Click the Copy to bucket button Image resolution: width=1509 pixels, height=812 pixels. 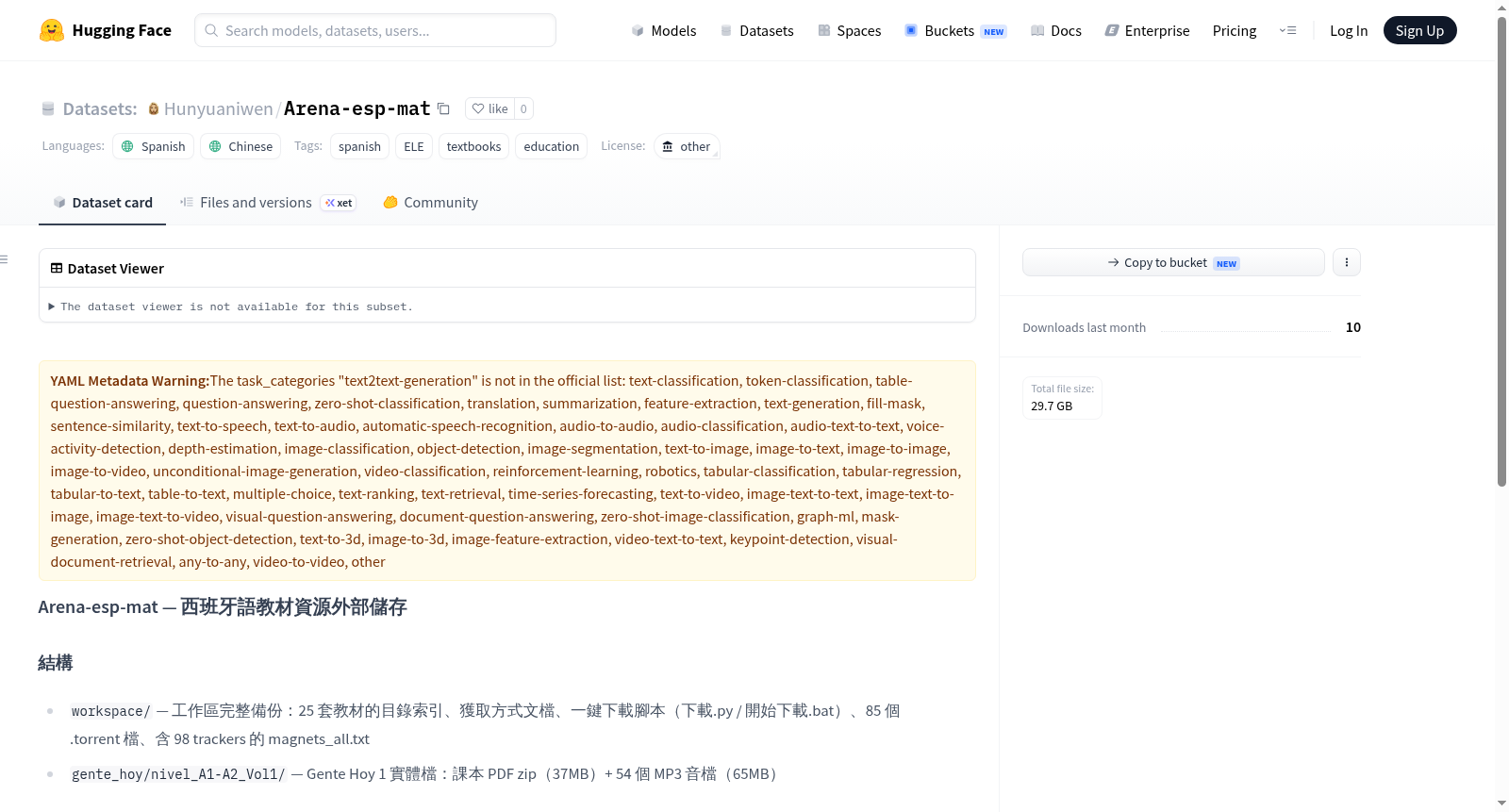click(x=1173, y=262)
